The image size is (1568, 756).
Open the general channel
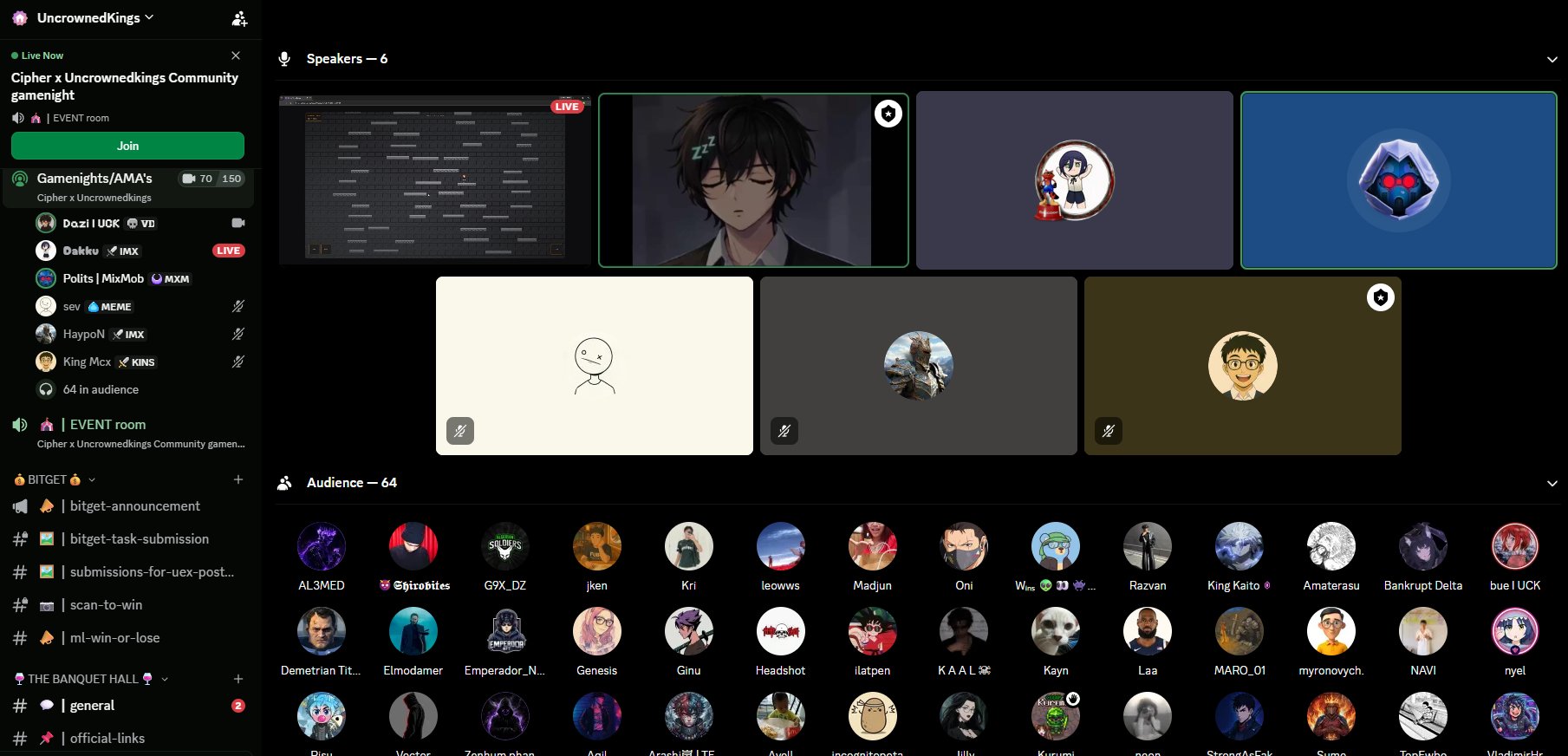pyautogui.click(x=127, y=706)
